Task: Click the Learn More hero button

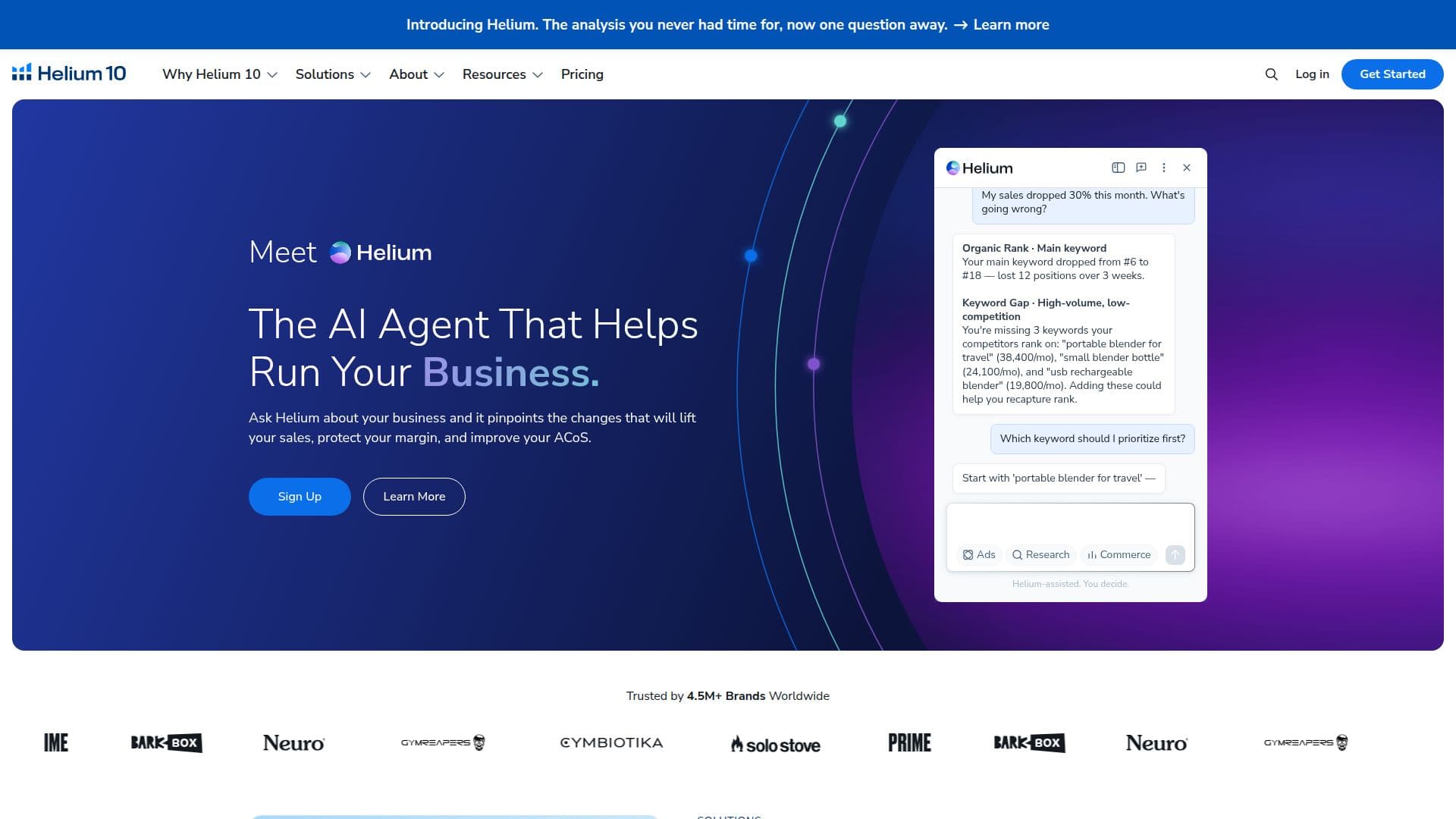Action: (414, 497)
